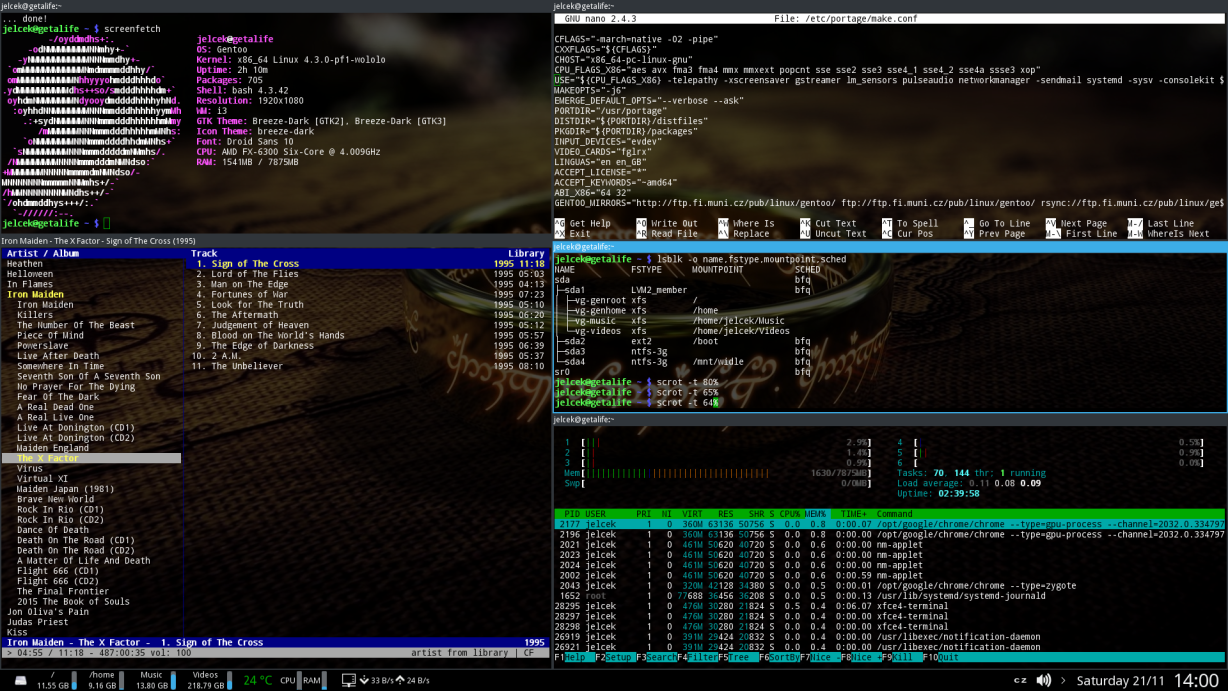
Task: Click the Artist / Album column header
Action: tap(43, 254)
